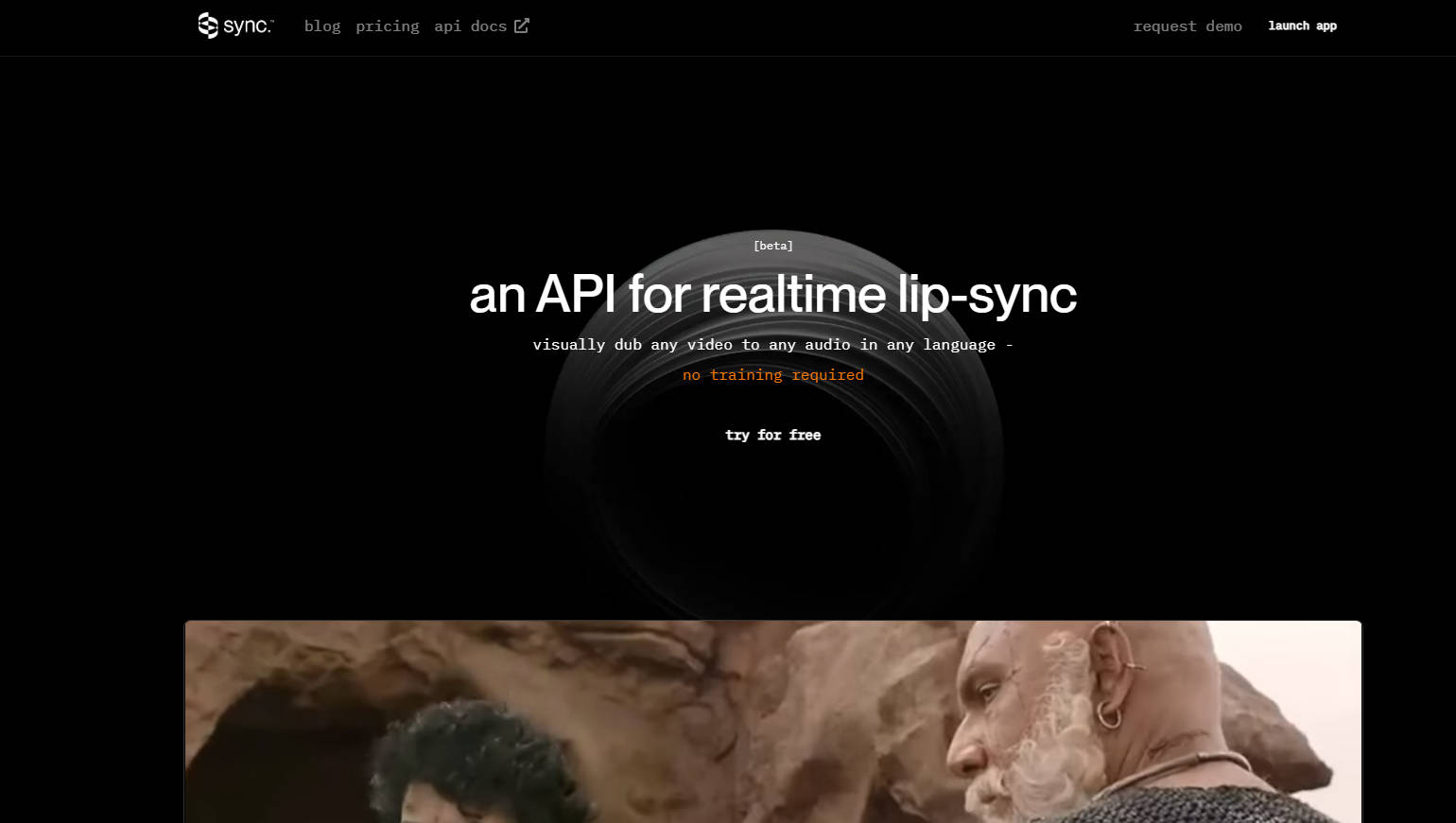Click the try for free button
This screenshot has width=1456, height=823.
[772, 435]
